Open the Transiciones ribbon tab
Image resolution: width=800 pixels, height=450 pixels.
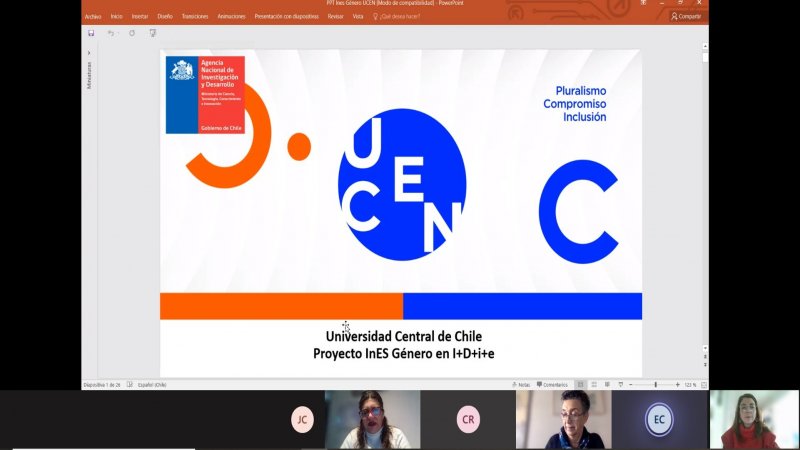[195, 16]
